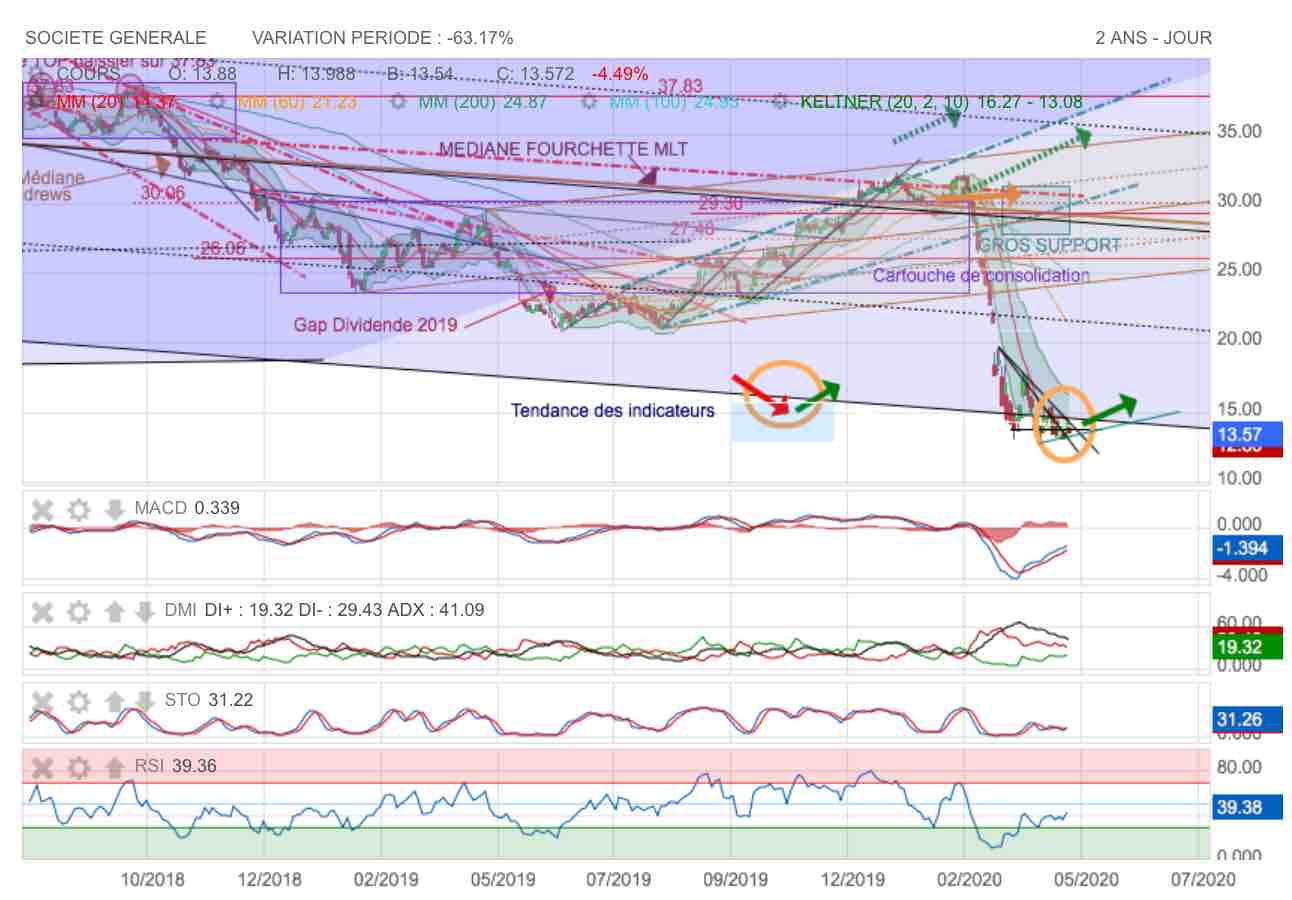This screenshot has height=900, width=1292.
Task: Move the STO panel up
Action: point(114,701)
